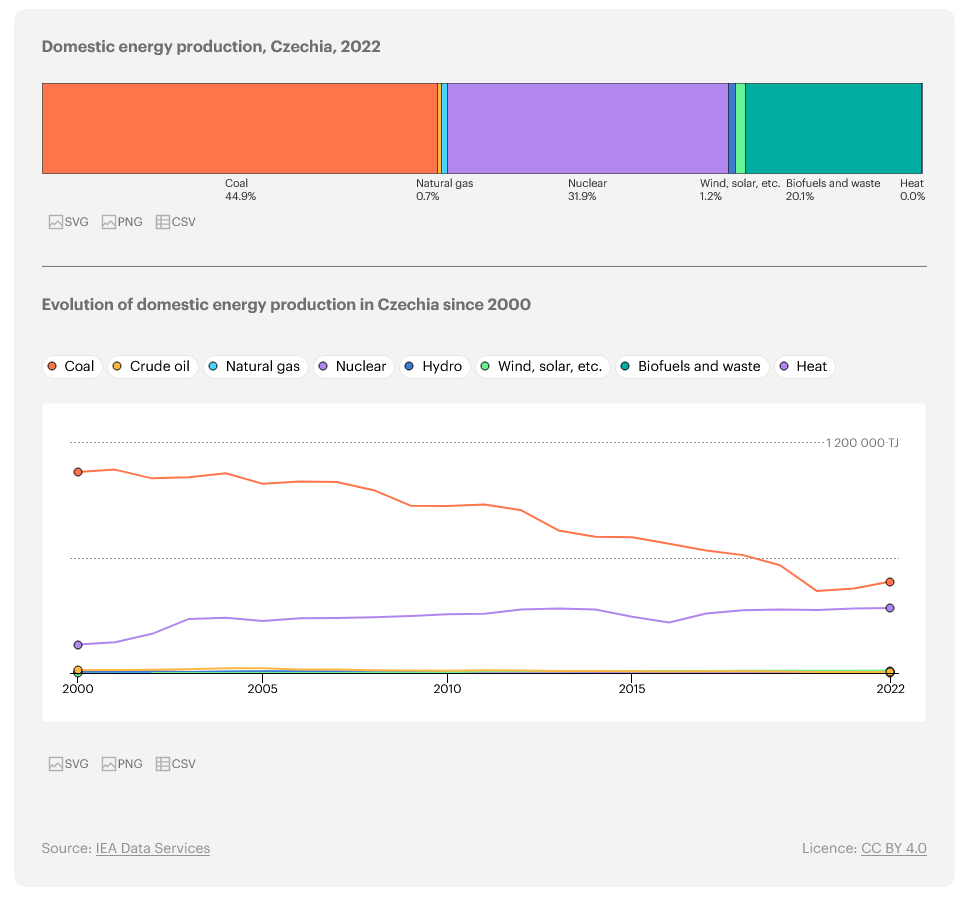
Task: Export top chart data as CSV
Action: pyautogui.click(x=176, y=222)
